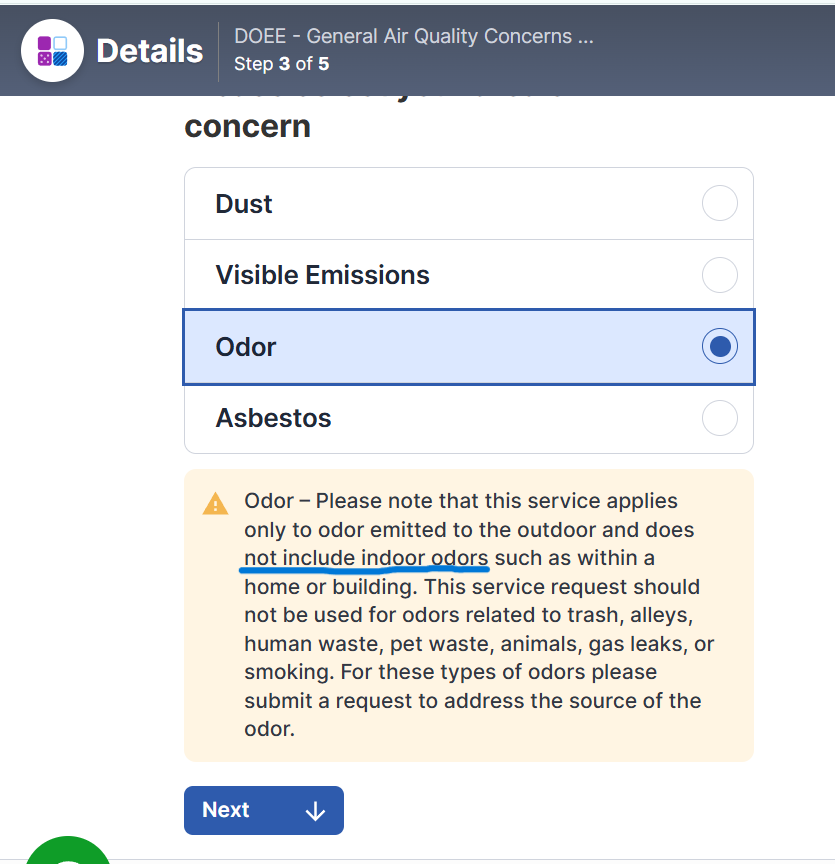This screenshot has height=864, width=835.
Task: Click the 'Step 3 of 5' indicator
Action: (282, 64)
